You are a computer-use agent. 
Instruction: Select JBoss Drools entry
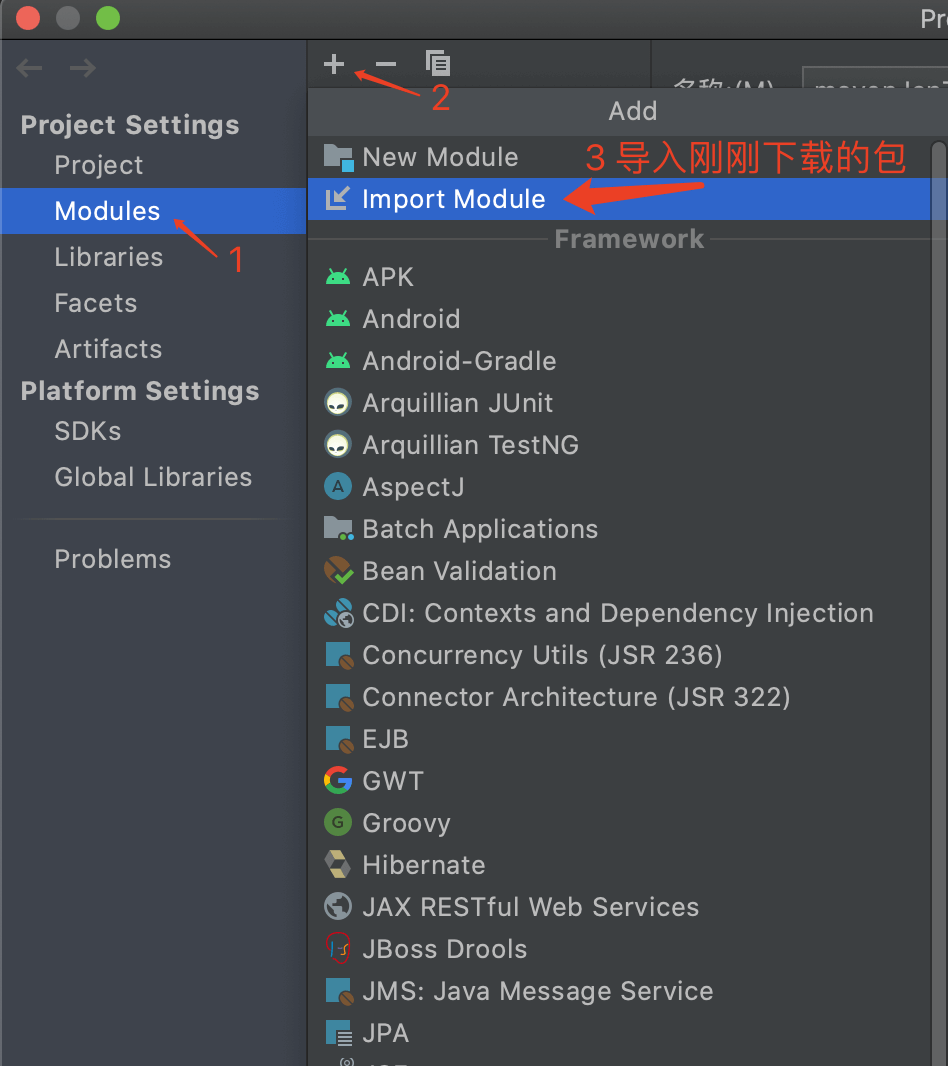[x=619, y=948]
